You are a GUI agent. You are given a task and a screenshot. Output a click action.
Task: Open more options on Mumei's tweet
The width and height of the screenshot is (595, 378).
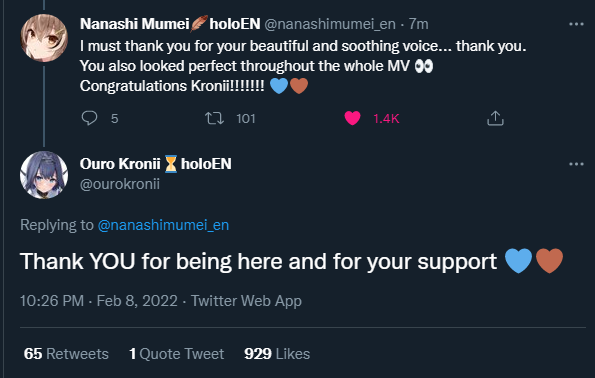click(576, 24)
